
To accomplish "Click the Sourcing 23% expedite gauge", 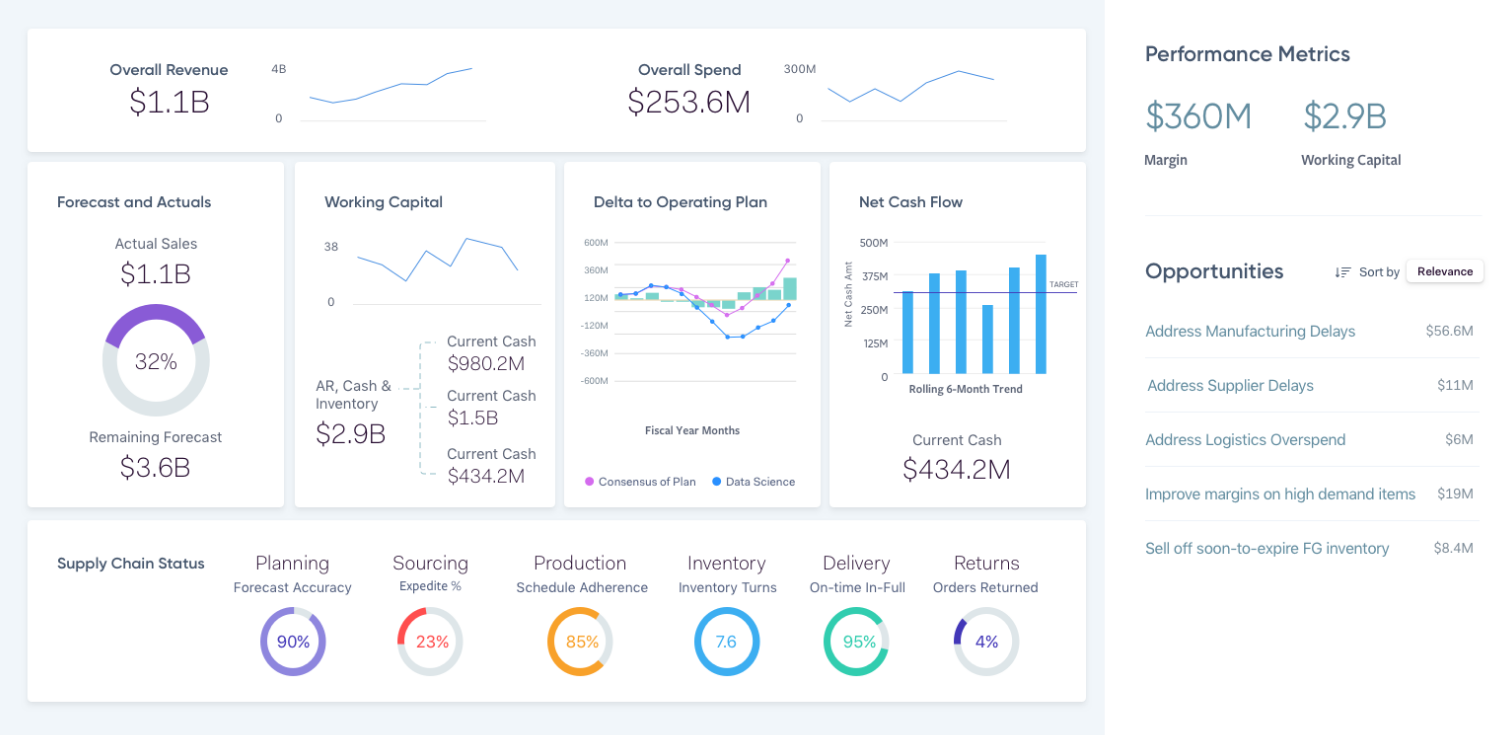I will [x=431, y=642].
